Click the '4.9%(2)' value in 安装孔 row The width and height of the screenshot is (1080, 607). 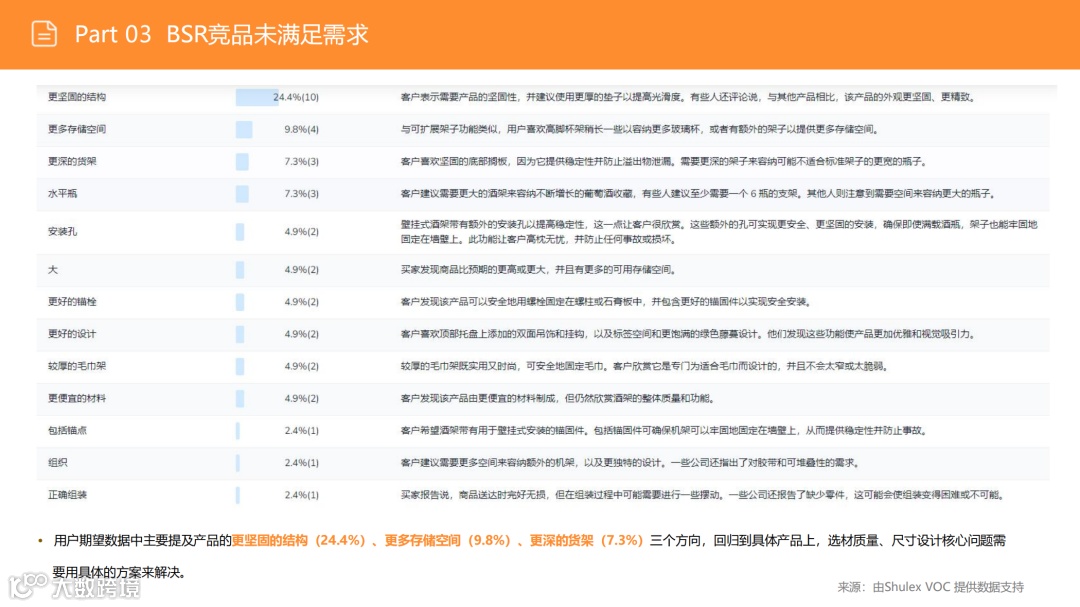coord(302,232)
